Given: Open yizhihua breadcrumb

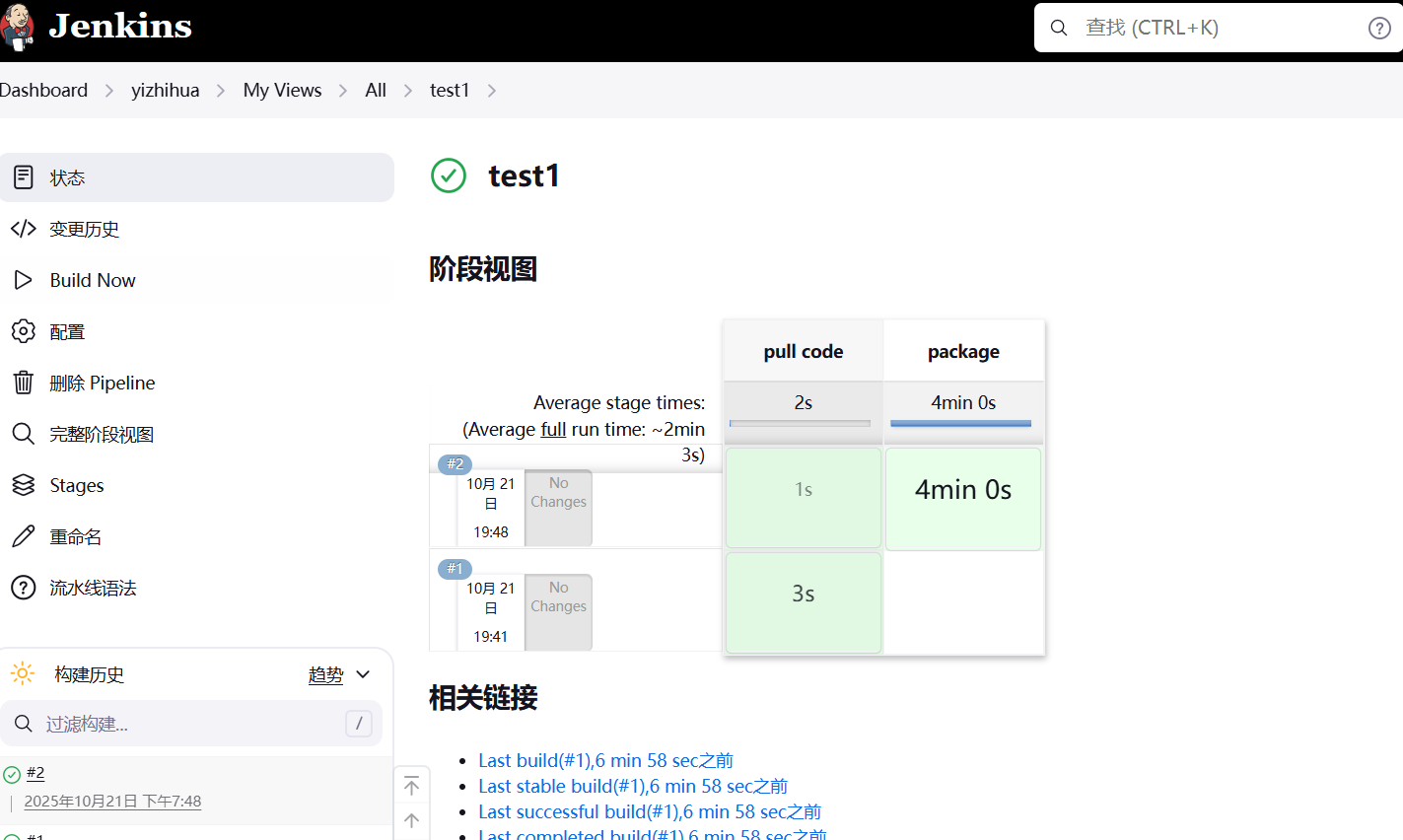Looking at the screenshot, I should click(x=165, y=90).
